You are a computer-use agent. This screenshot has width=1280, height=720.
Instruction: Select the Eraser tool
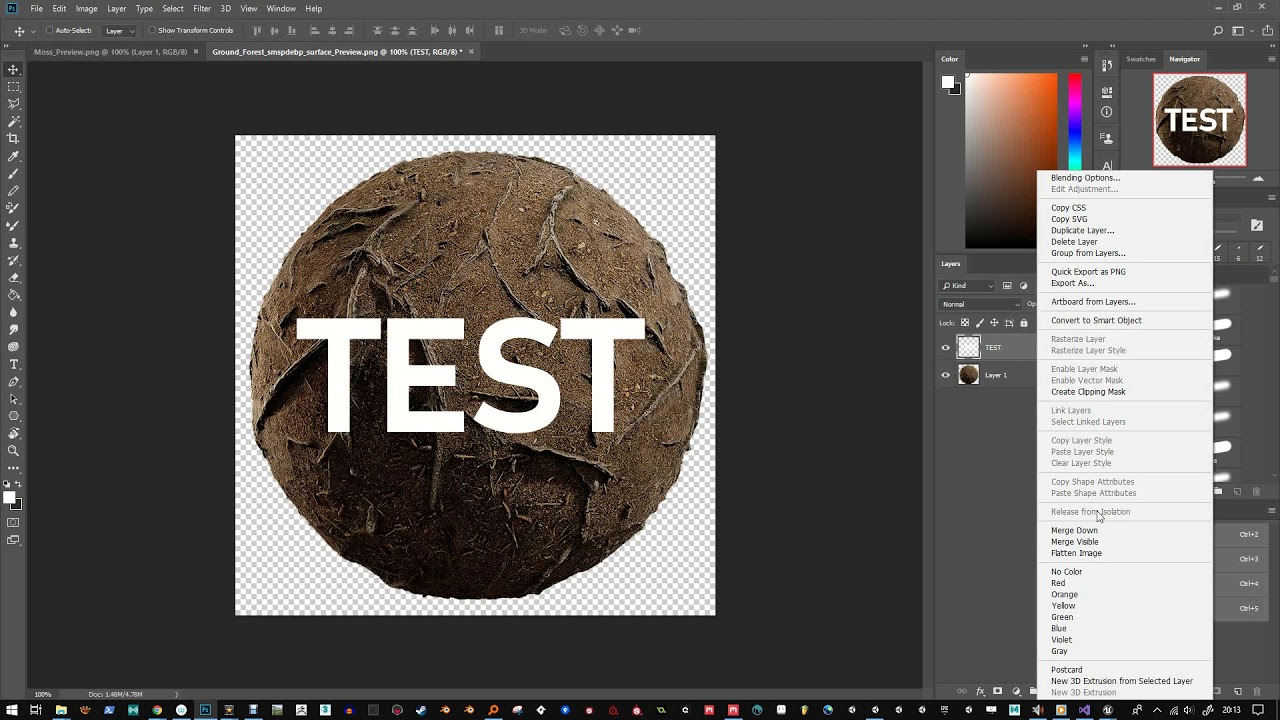pos(13,277)
